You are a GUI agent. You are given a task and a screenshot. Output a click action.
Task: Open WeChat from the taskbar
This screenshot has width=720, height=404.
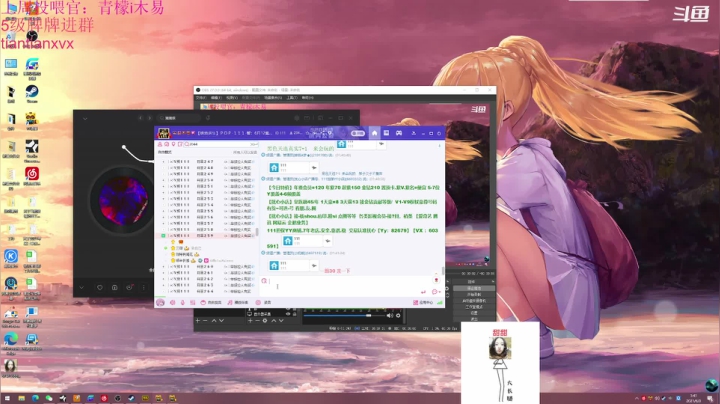tap(49, 398)
